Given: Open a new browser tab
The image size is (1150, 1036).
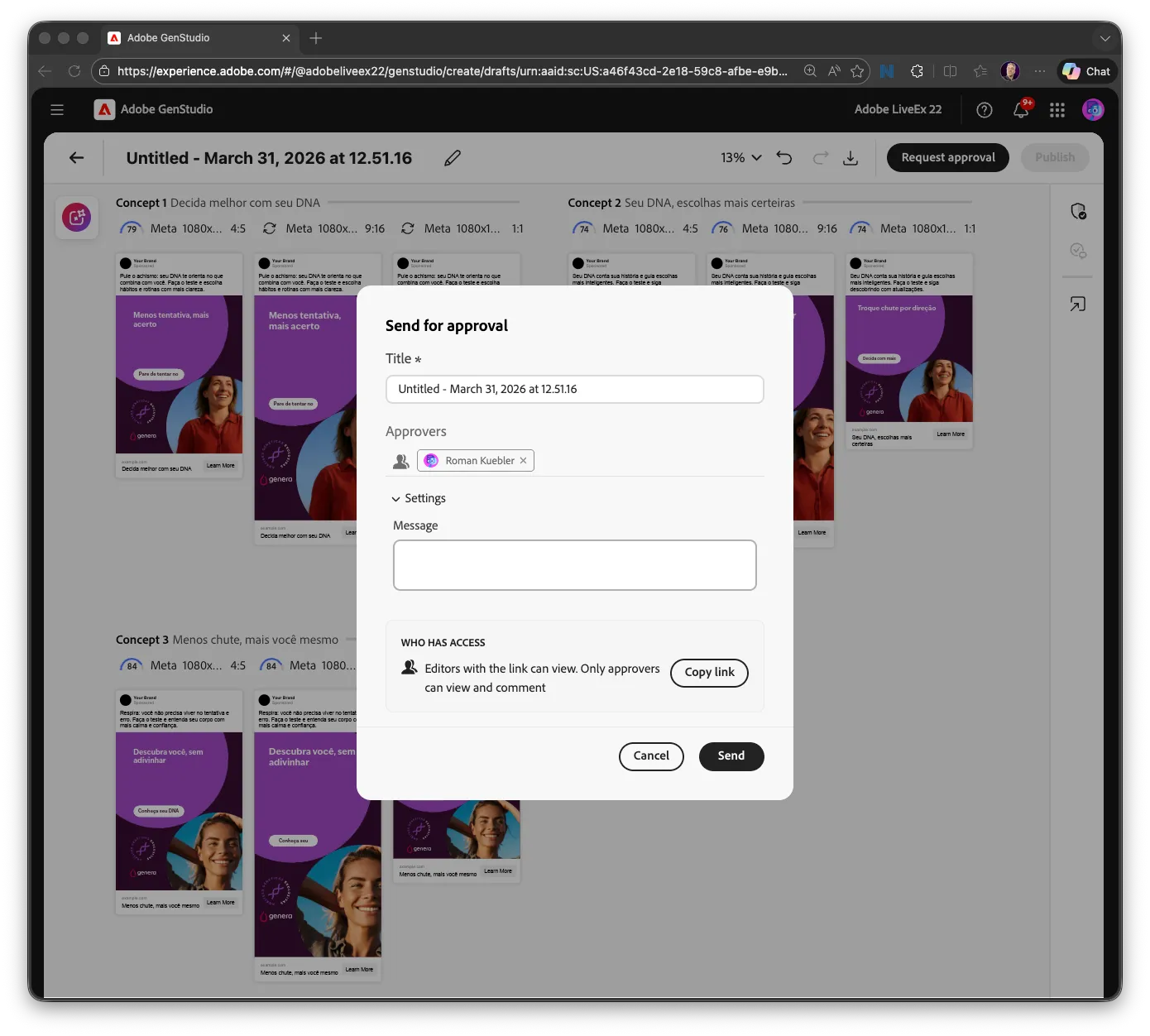Looking at the screenshot, I should 316,38.
